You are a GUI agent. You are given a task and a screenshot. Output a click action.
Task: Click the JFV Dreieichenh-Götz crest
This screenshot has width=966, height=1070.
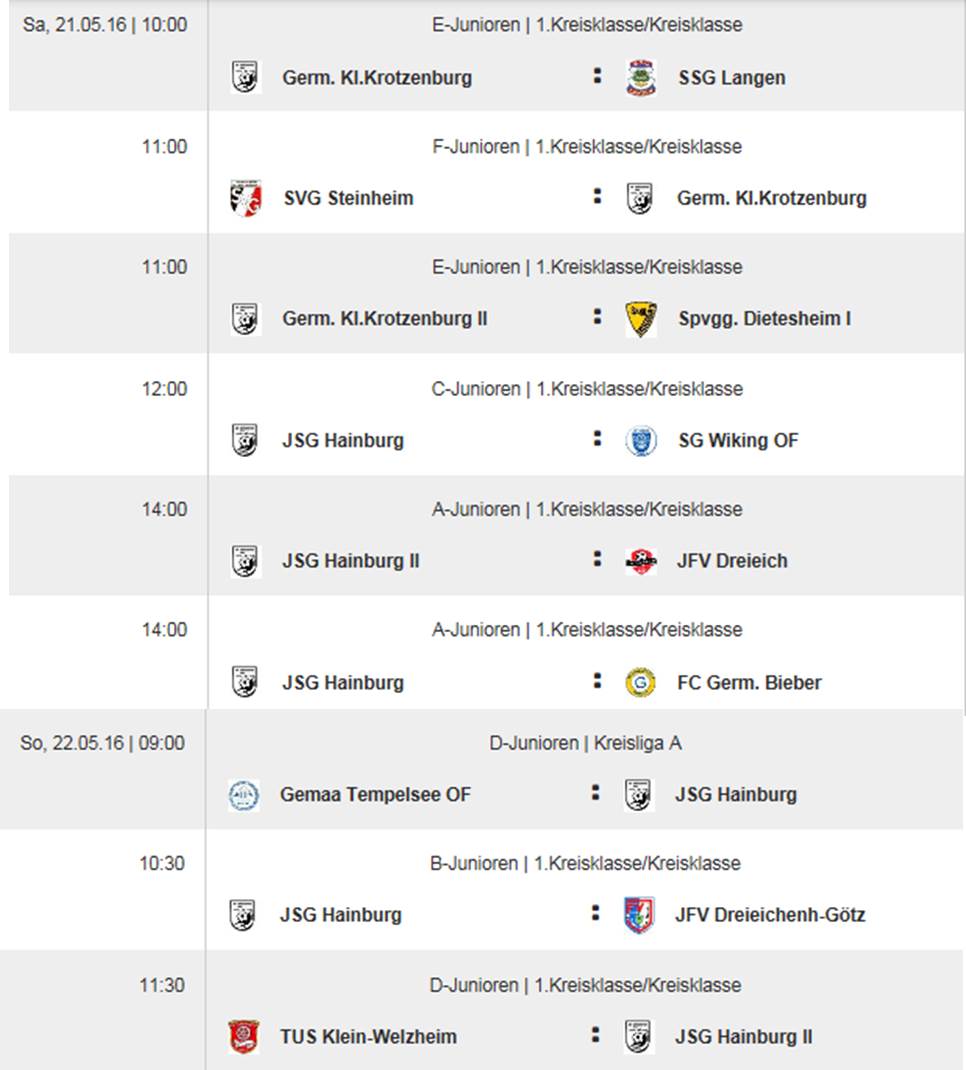(x=639, y=914)
